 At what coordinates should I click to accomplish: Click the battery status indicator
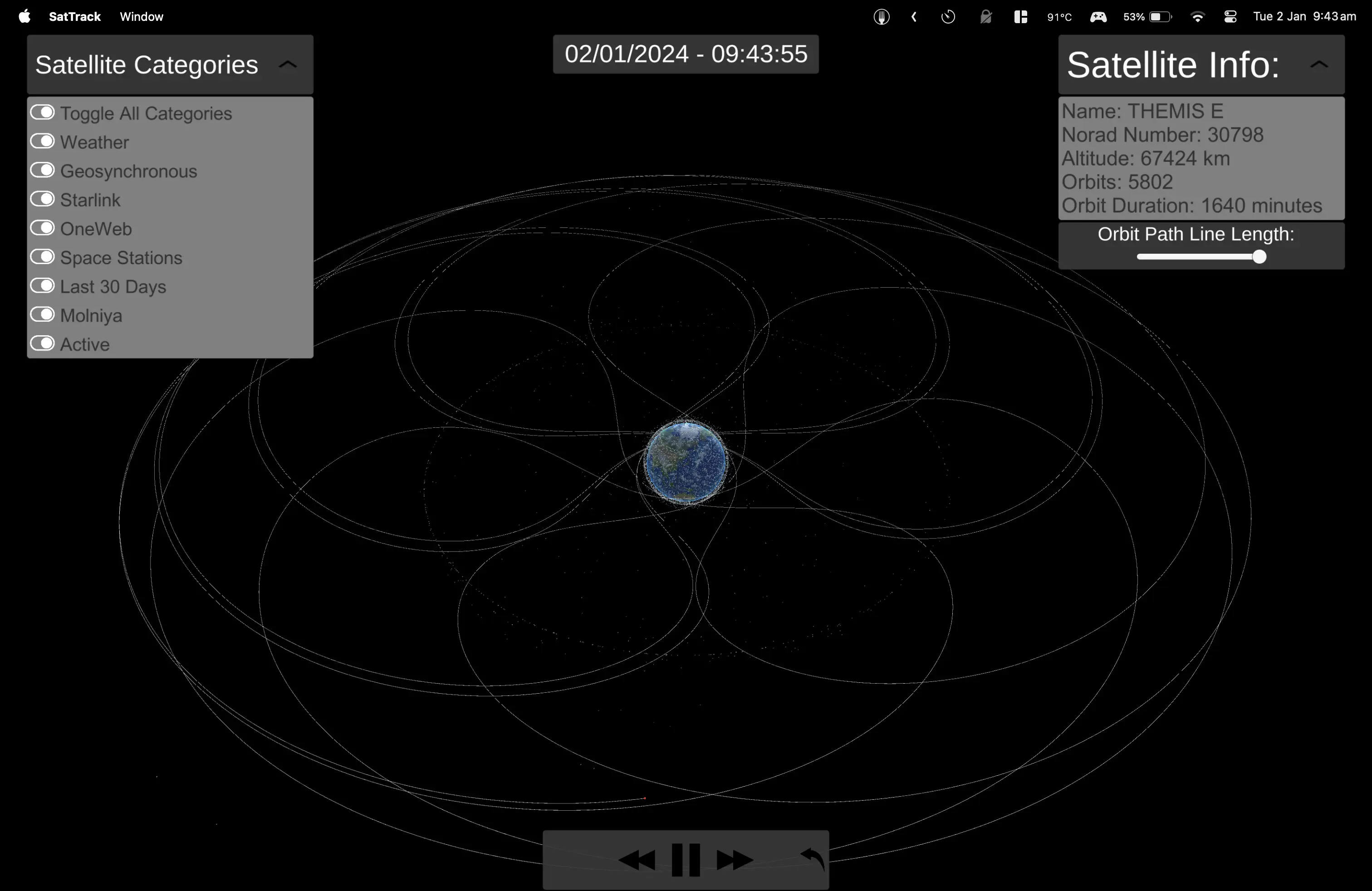pos(1147,17)
